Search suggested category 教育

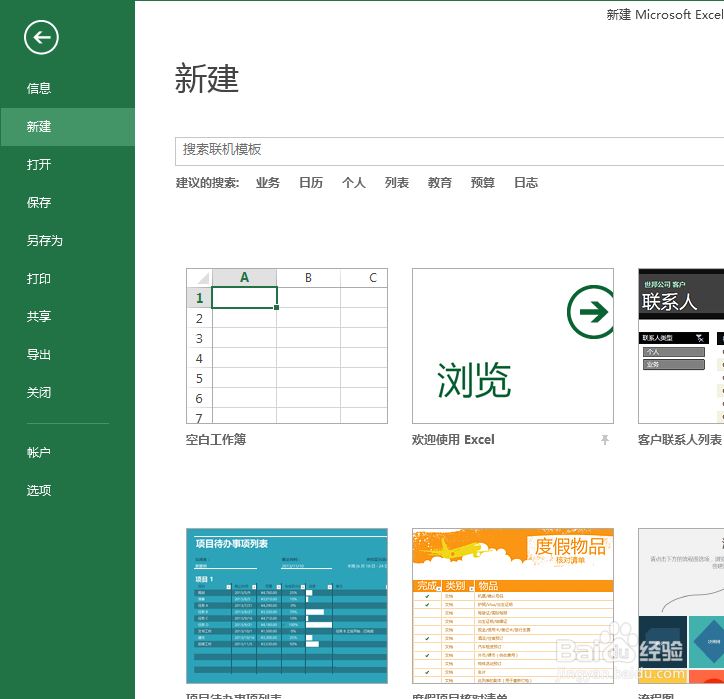point(440,183)
